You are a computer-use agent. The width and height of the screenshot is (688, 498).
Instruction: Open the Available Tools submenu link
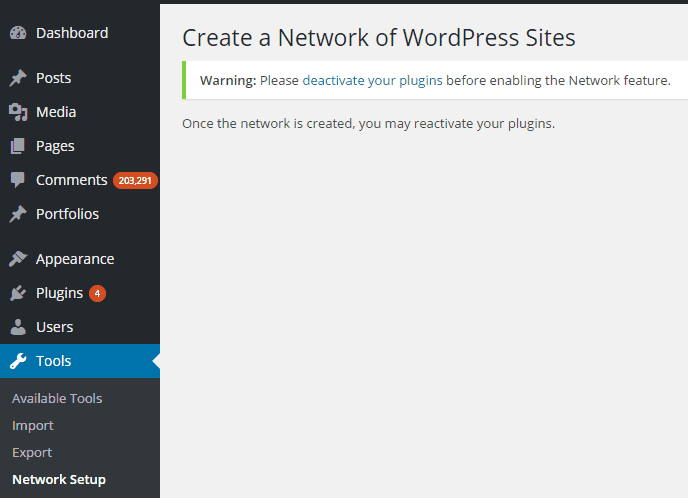tap(57, 398)
